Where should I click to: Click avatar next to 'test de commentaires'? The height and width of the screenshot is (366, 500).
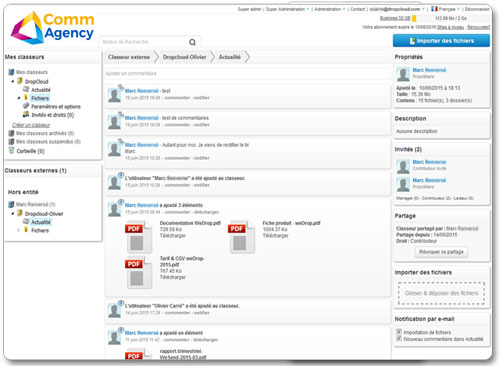tap(114, 122)
